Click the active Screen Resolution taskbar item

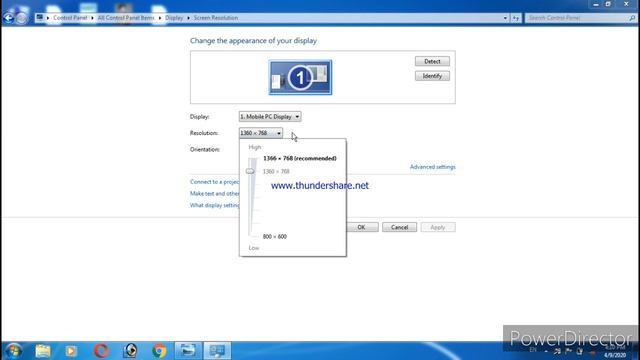click(x=217, y=351)
